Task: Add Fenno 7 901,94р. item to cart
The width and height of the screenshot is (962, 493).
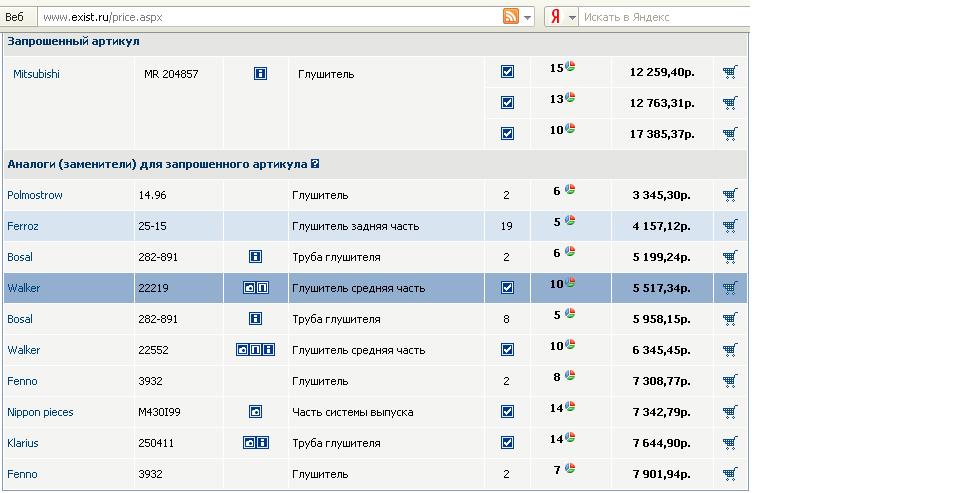Action: click(730, 474)
